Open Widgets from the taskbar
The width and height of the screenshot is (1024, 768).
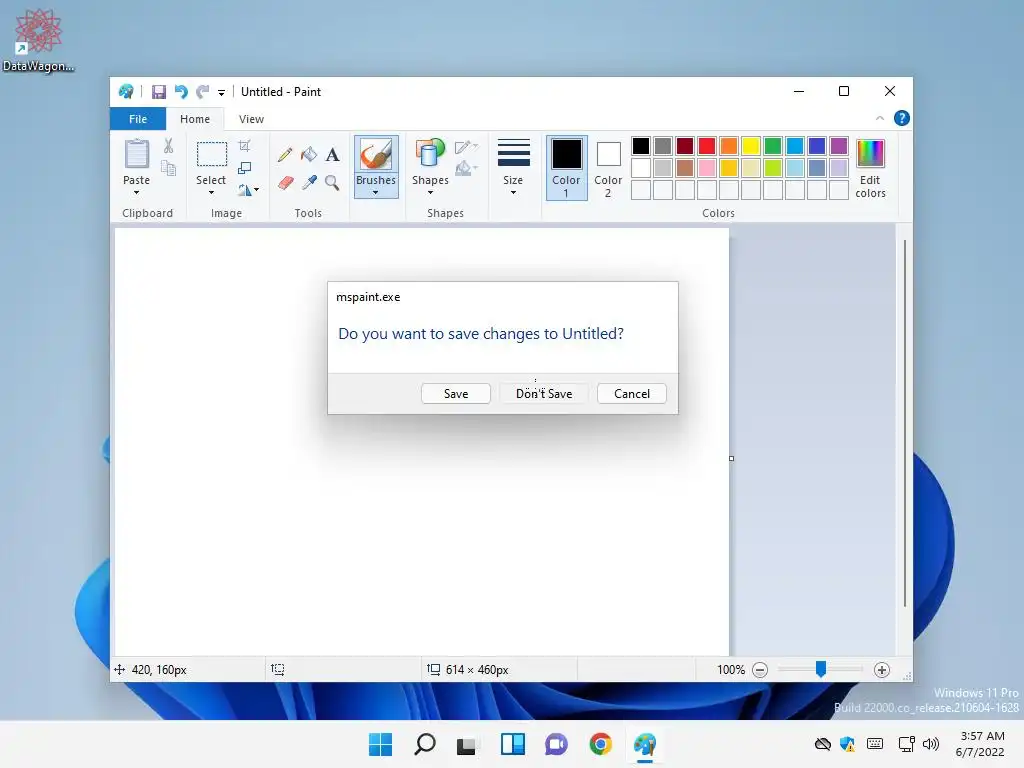(513, 744)
